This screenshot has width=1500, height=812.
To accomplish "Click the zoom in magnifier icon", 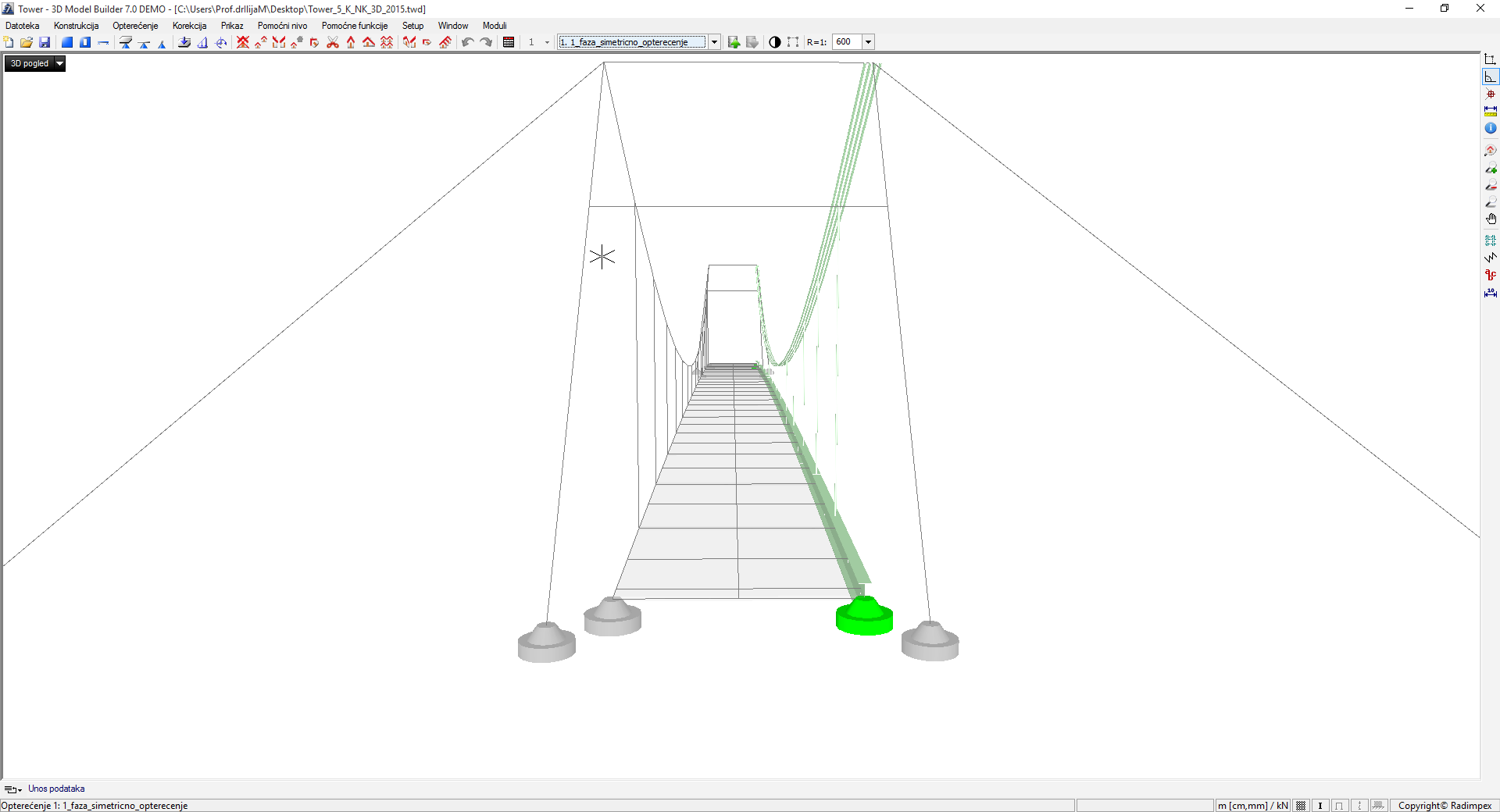I will pos(1491,168).
